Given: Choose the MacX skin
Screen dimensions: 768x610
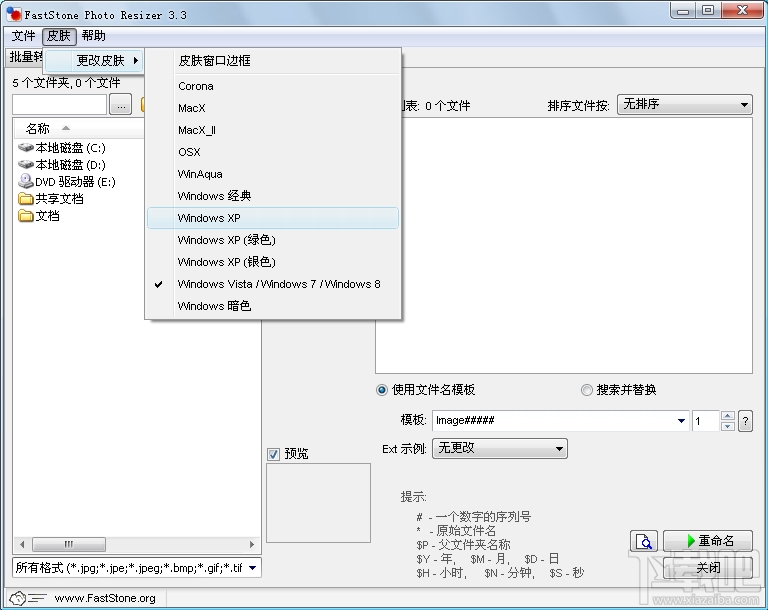Looking at the screenshot, I should [x=273, y=108].
